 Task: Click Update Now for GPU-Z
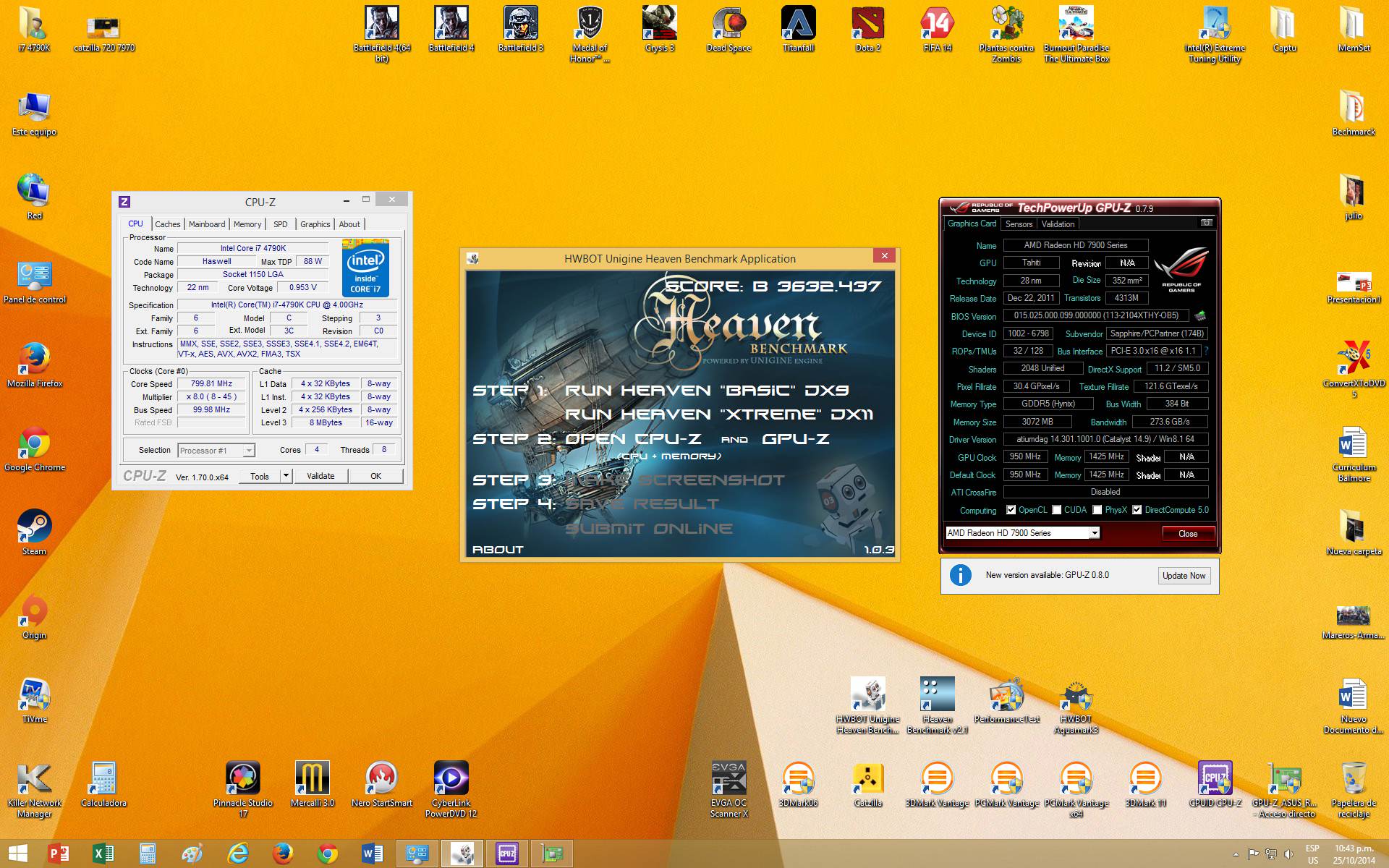pos(1184,576)
